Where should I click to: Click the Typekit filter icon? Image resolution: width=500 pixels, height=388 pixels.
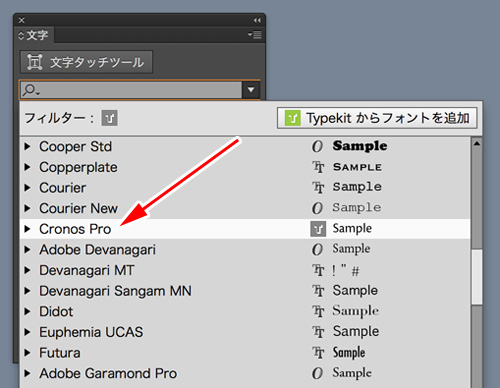[110, 118]
